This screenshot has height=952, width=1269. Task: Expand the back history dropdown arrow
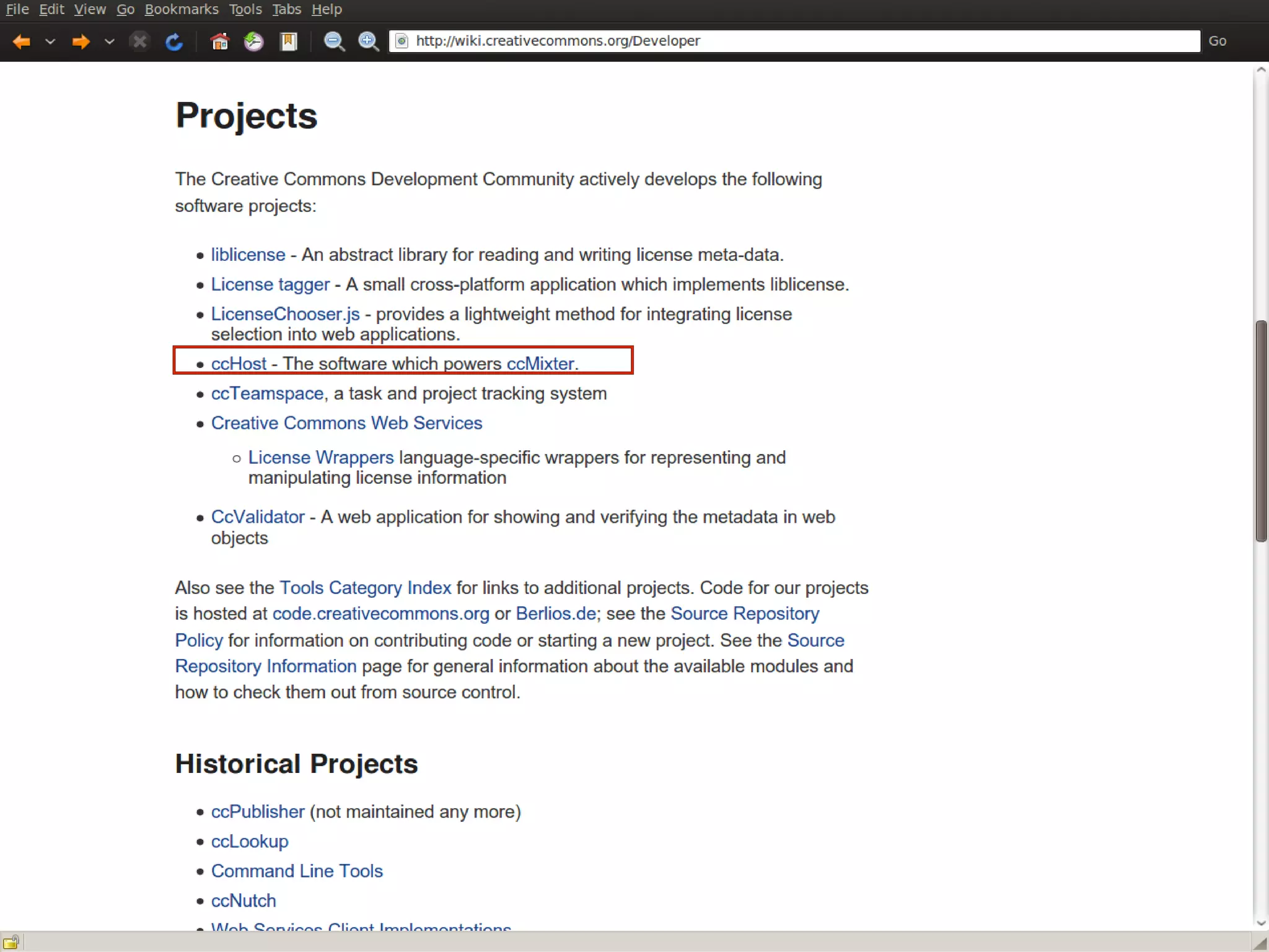[51, 41]
